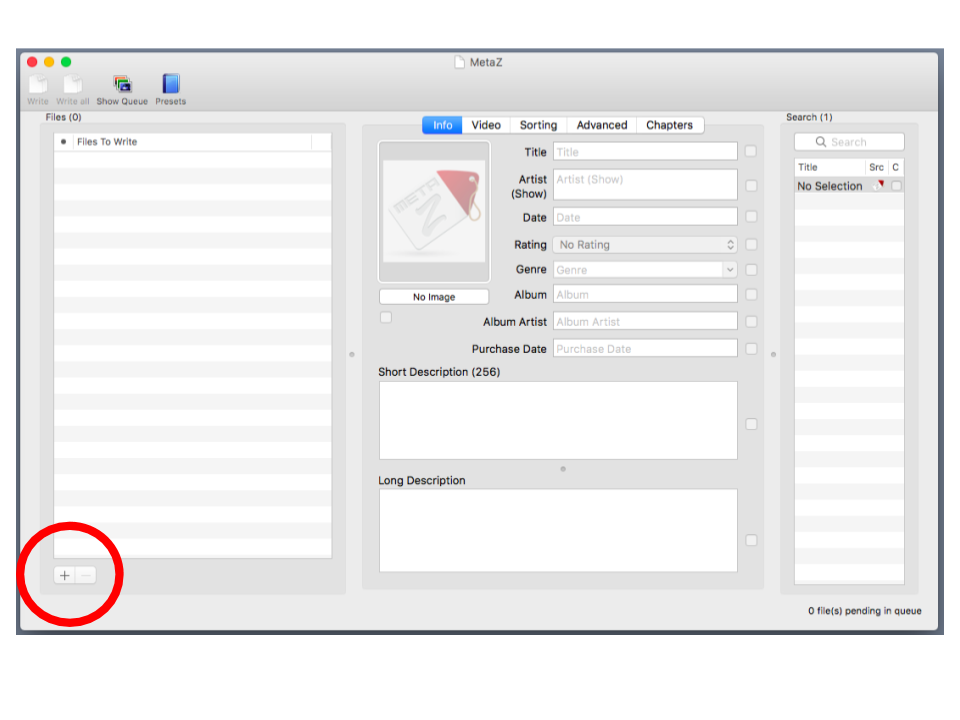Click the Long Description text area
Screen dimensions: 960x720
tap(558, 530)
